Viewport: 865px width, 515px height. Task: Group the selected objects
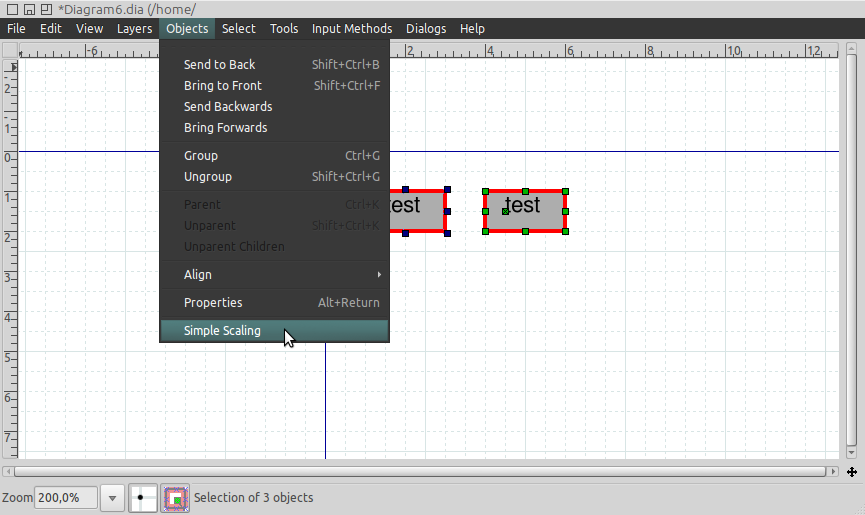pos(275,155)
